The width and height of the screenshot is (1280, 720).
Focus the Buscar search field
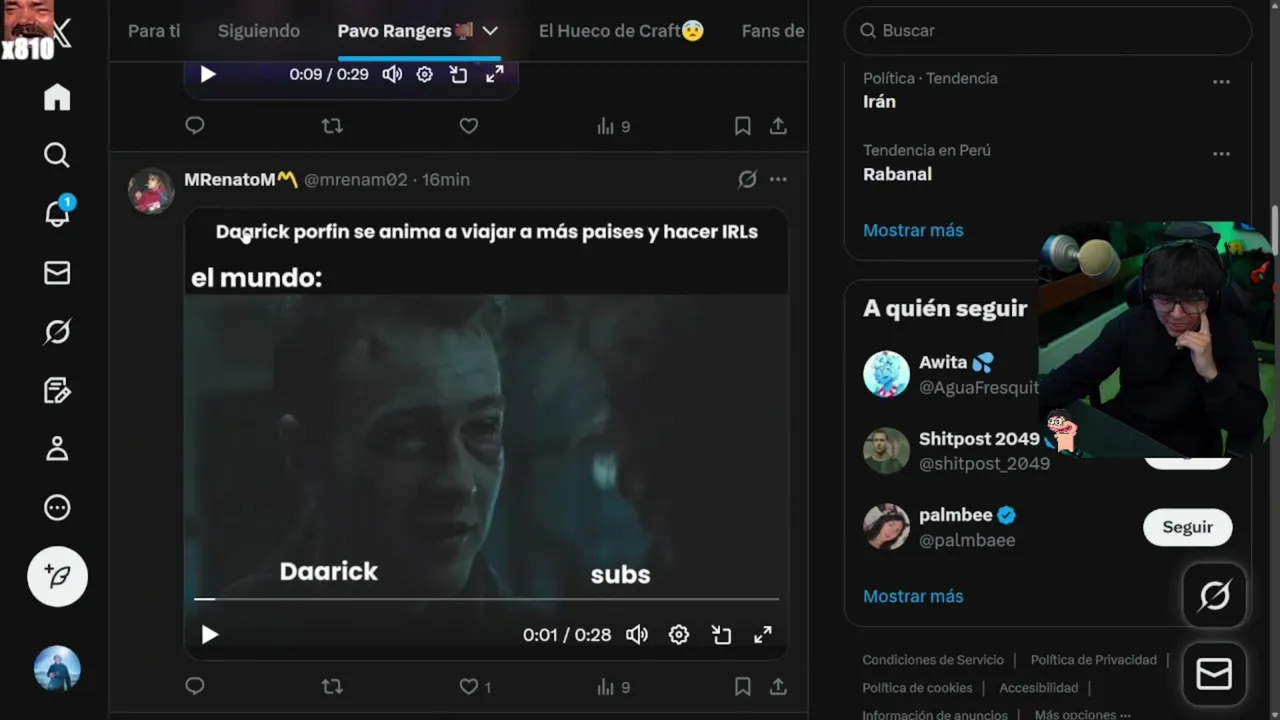pyautogui.click(x=1048, y=31)
